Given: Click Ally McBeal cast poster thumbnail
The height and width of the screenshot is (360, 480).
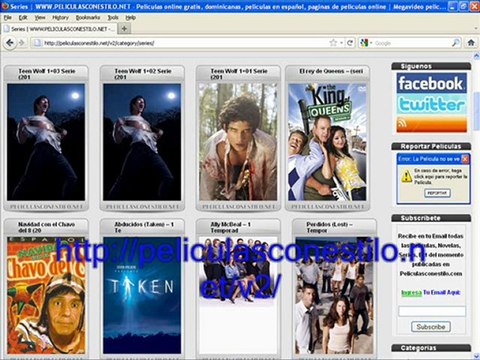Looking at the screenshot, I should (x=238, y=295).
